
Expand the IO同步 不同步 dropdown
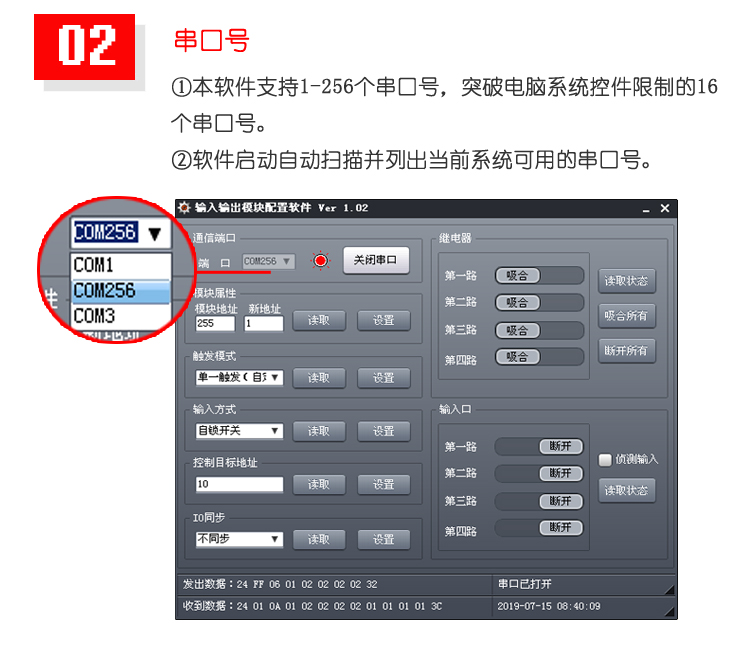239,540
